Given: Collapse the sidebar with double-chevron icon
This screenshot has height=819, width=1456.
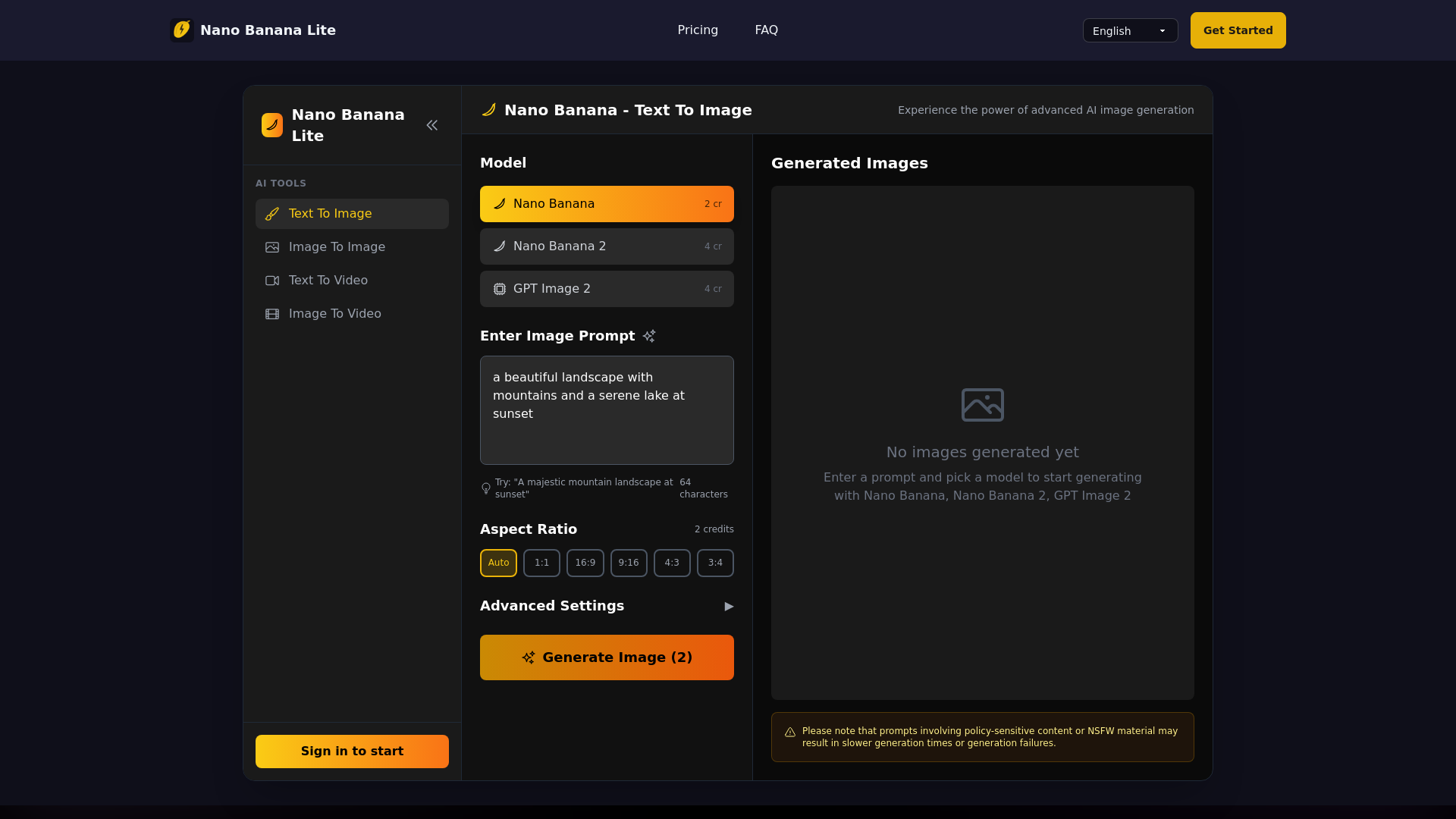Looking at the screenshot, I should 432,125.
